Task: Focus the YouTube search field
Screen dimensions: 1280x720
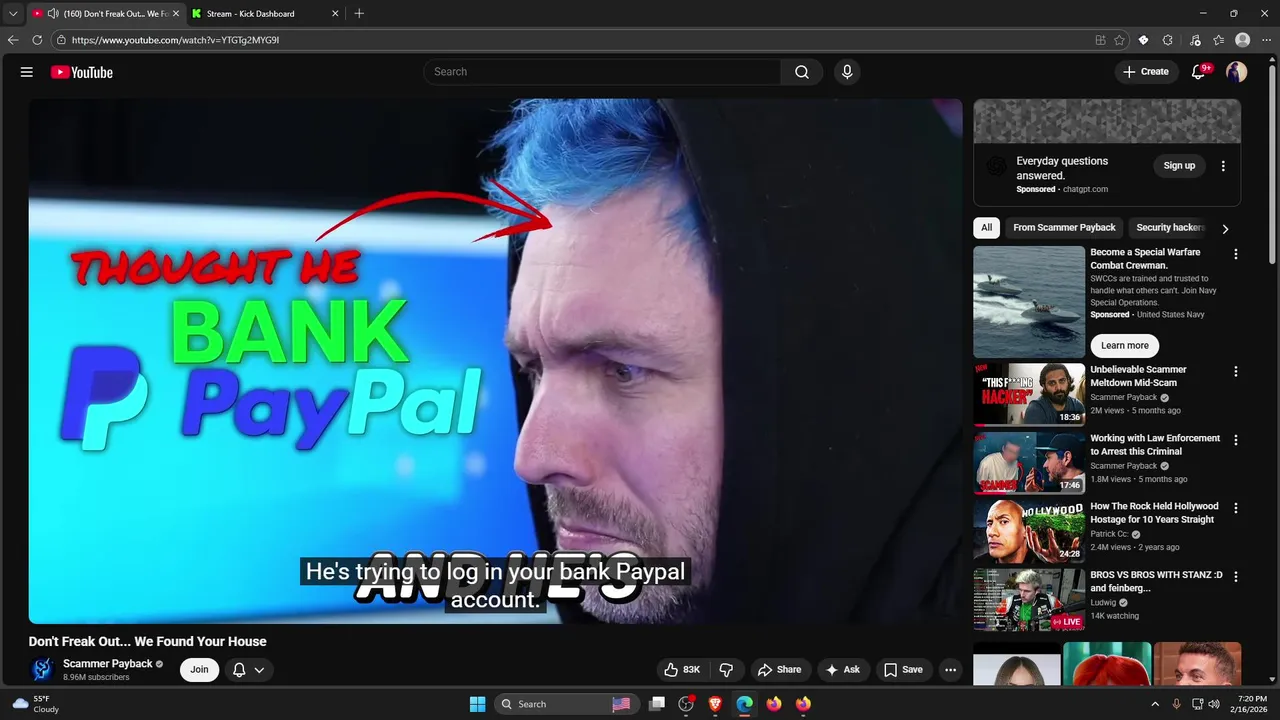Action: click(x=603, y=72)
